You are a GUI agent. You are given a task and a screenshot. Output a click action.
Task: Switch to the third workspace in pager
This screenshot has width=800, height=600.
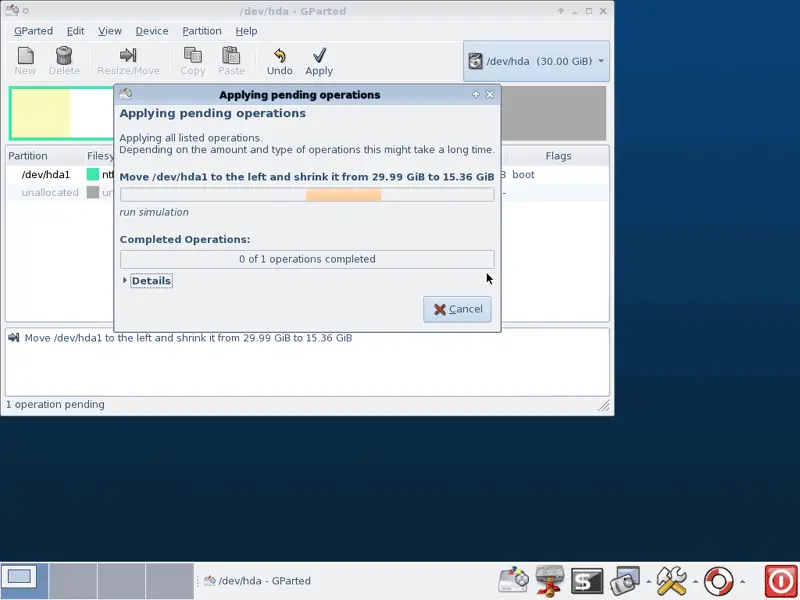(121, 581)
